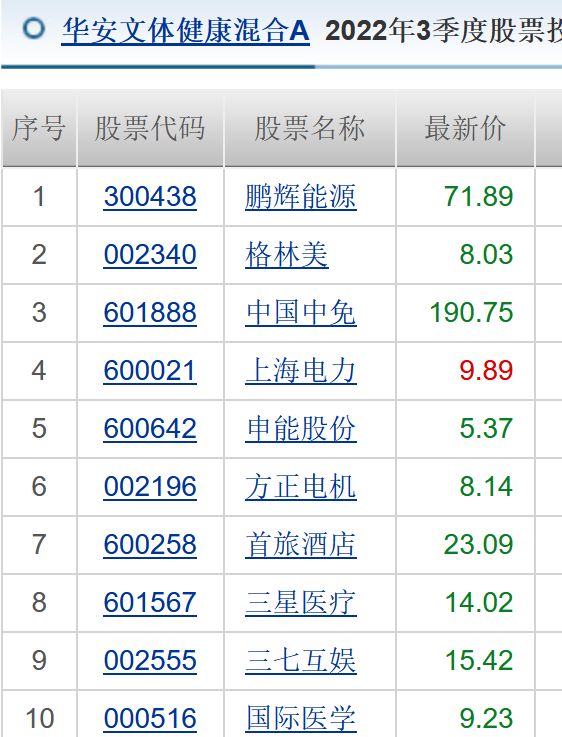
Task: Open the 鹏辉能源 stock name link
Action: pyautogui.click(x=301, y=196)
